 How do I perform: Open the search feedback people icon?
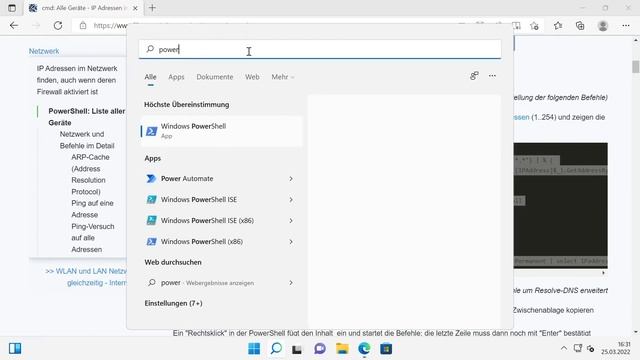[x=474, y=76]
